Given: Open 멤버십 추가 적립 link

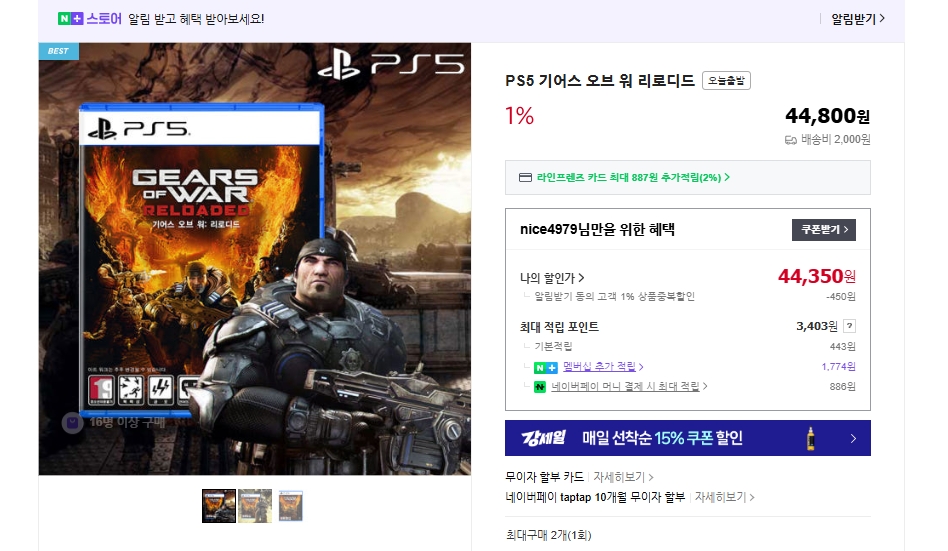Looking at the screenshot, I should pos(603,367).
